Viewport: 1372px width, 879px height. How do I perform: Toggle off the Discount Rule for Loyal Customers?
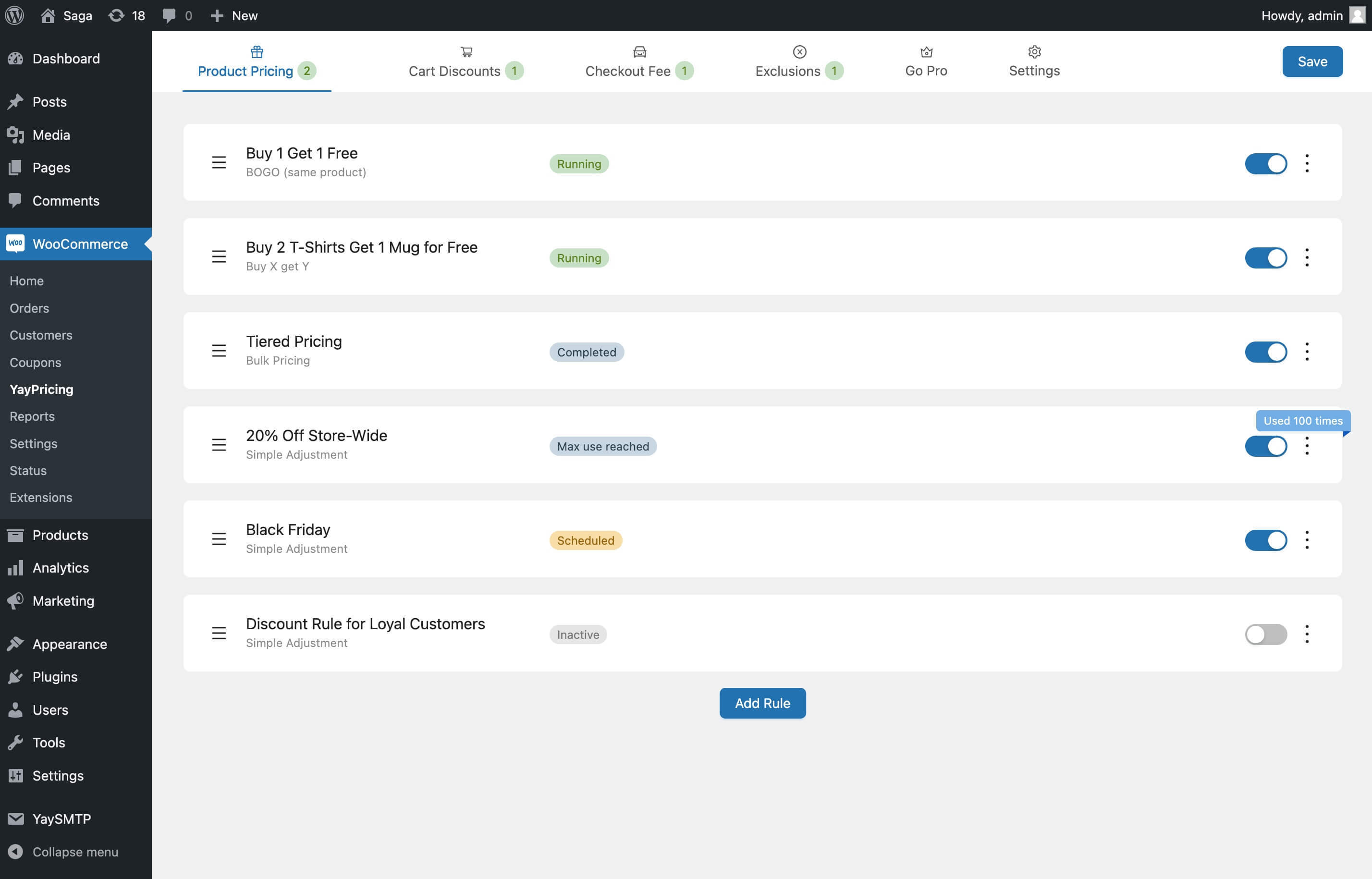(1265, 633)
